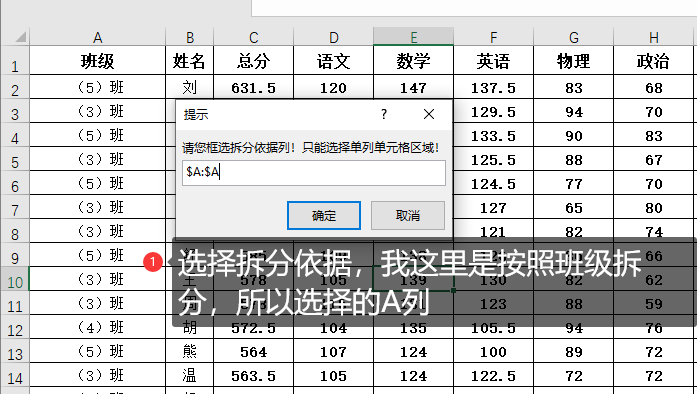Click the 语文 header cell

click(333, 61)
